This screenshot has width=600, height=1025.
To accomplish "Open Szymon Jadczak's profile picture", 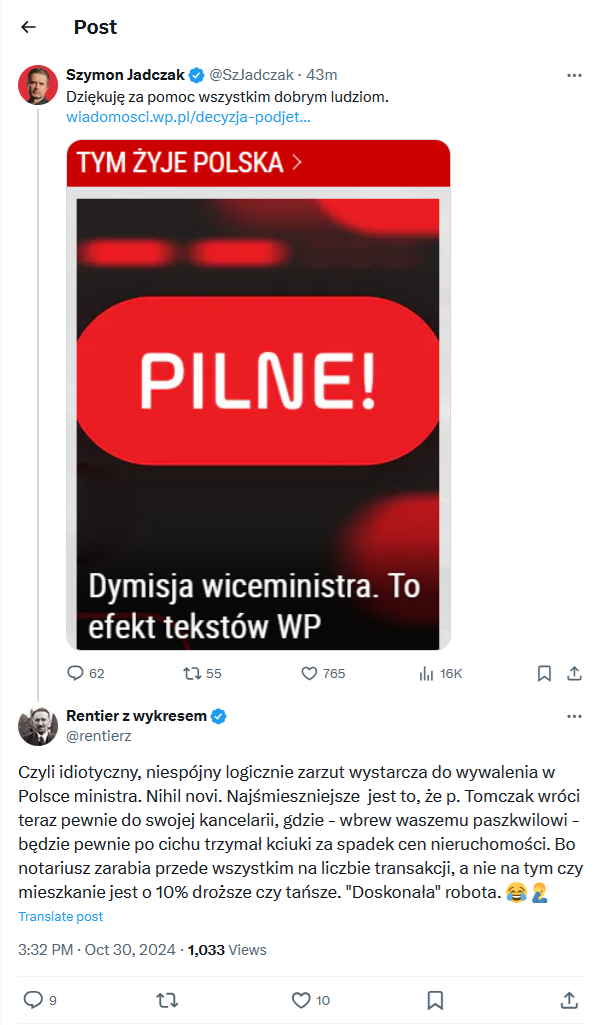I will (38, 85).
